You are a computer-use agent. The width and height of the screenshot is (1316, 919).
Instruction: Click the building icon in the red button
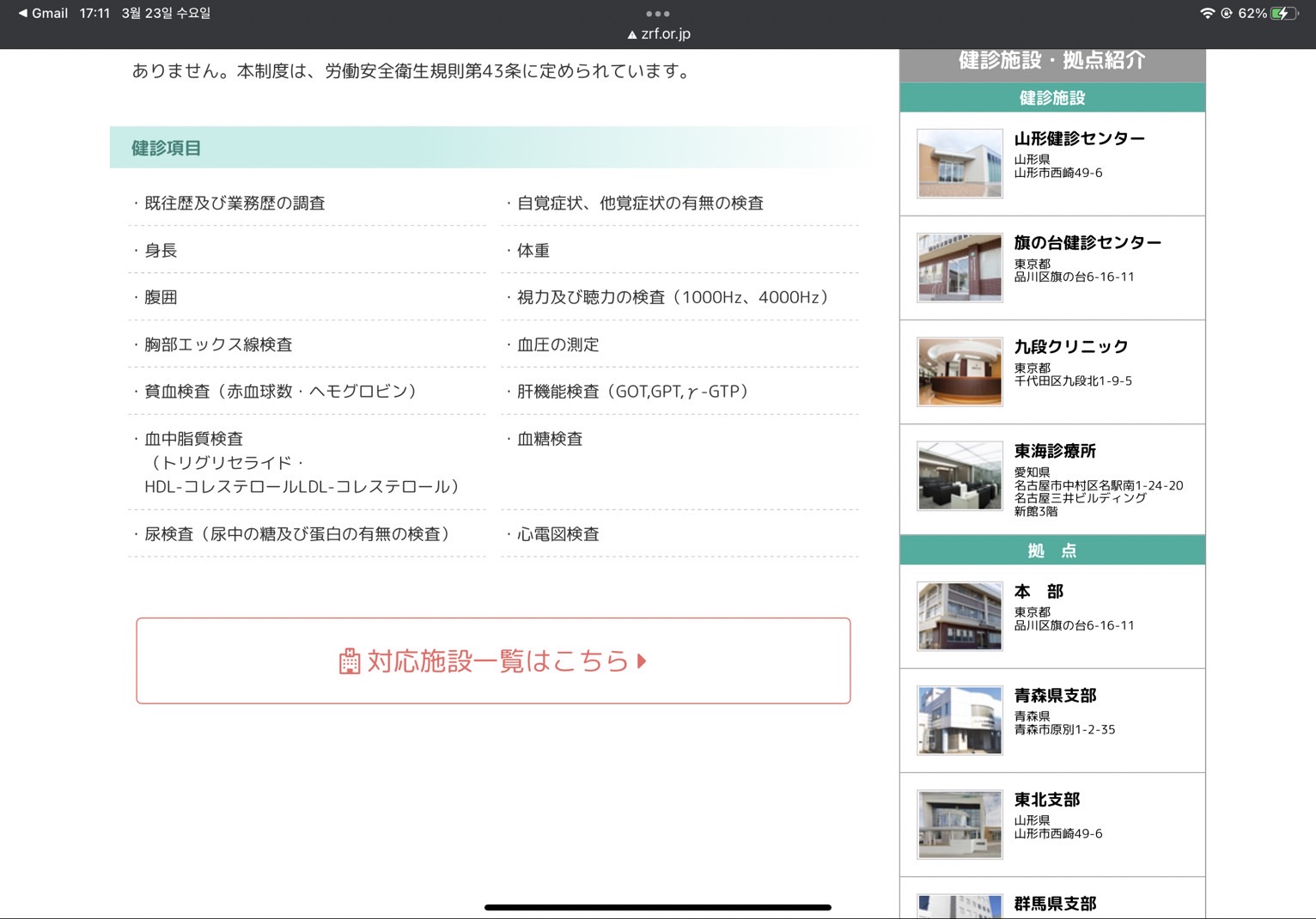coord(350,661)
